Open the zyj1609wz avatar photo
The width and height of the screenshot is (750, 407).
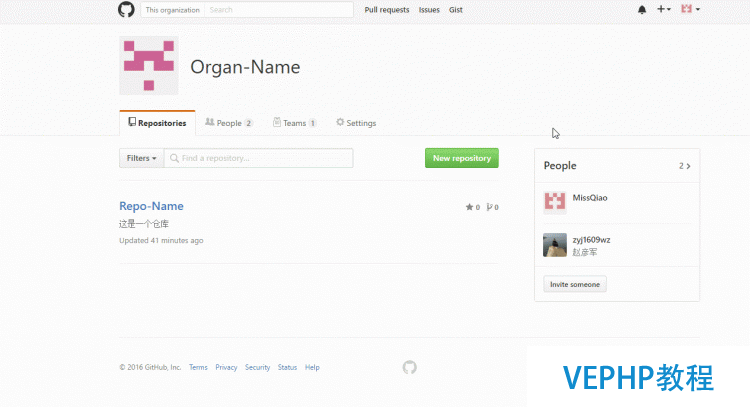point(555,245)
